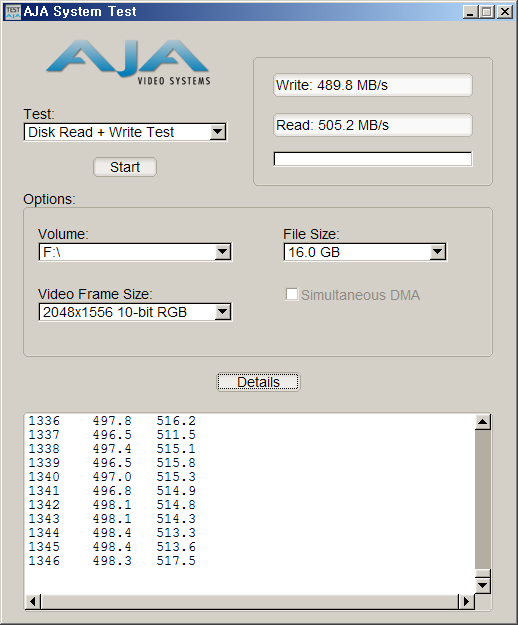Click the horizontal scroll left arrow
518x625 pixels.
pos(33,601)
